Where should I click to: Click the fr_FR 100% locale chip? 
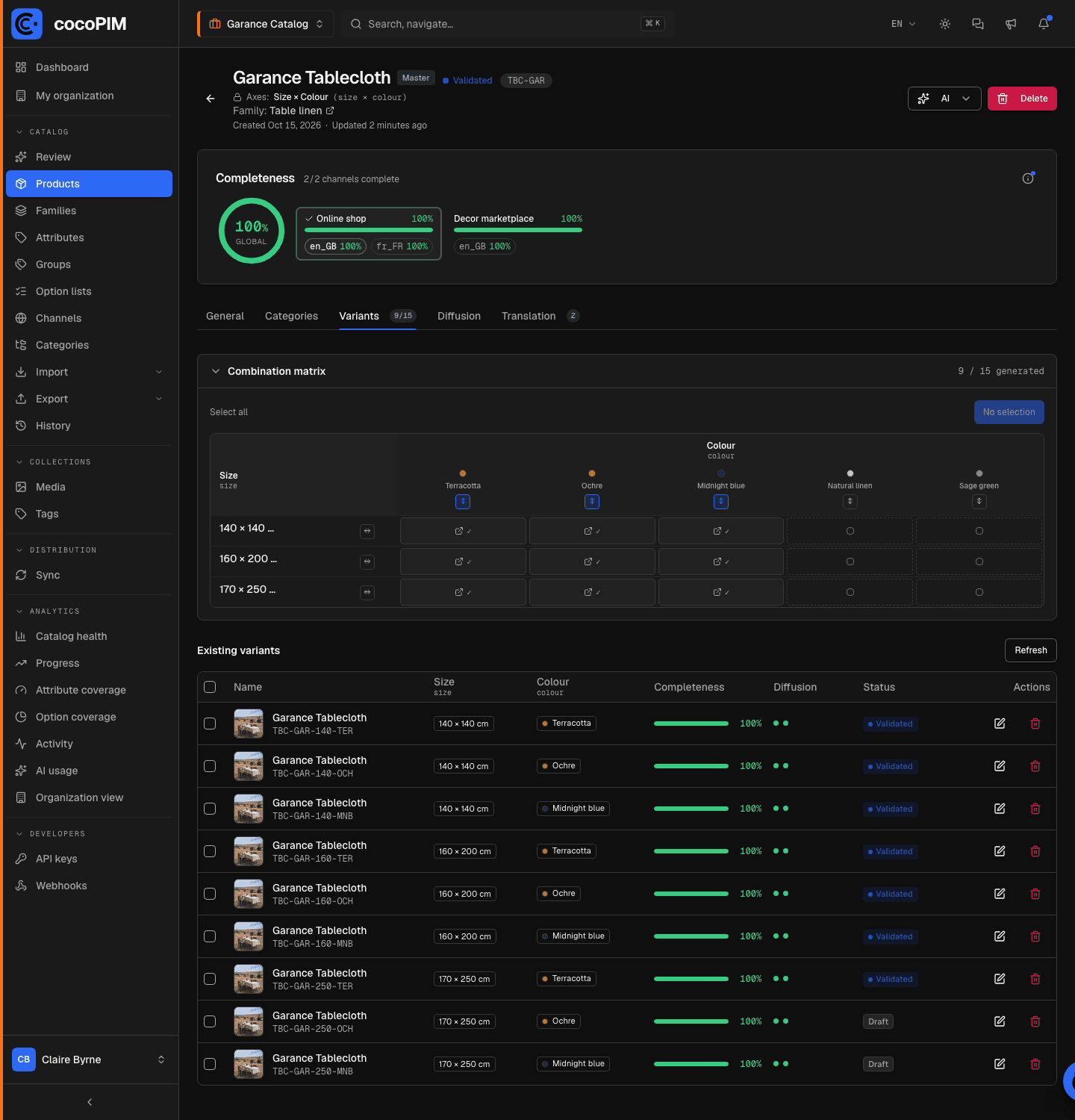coord(402,246)
